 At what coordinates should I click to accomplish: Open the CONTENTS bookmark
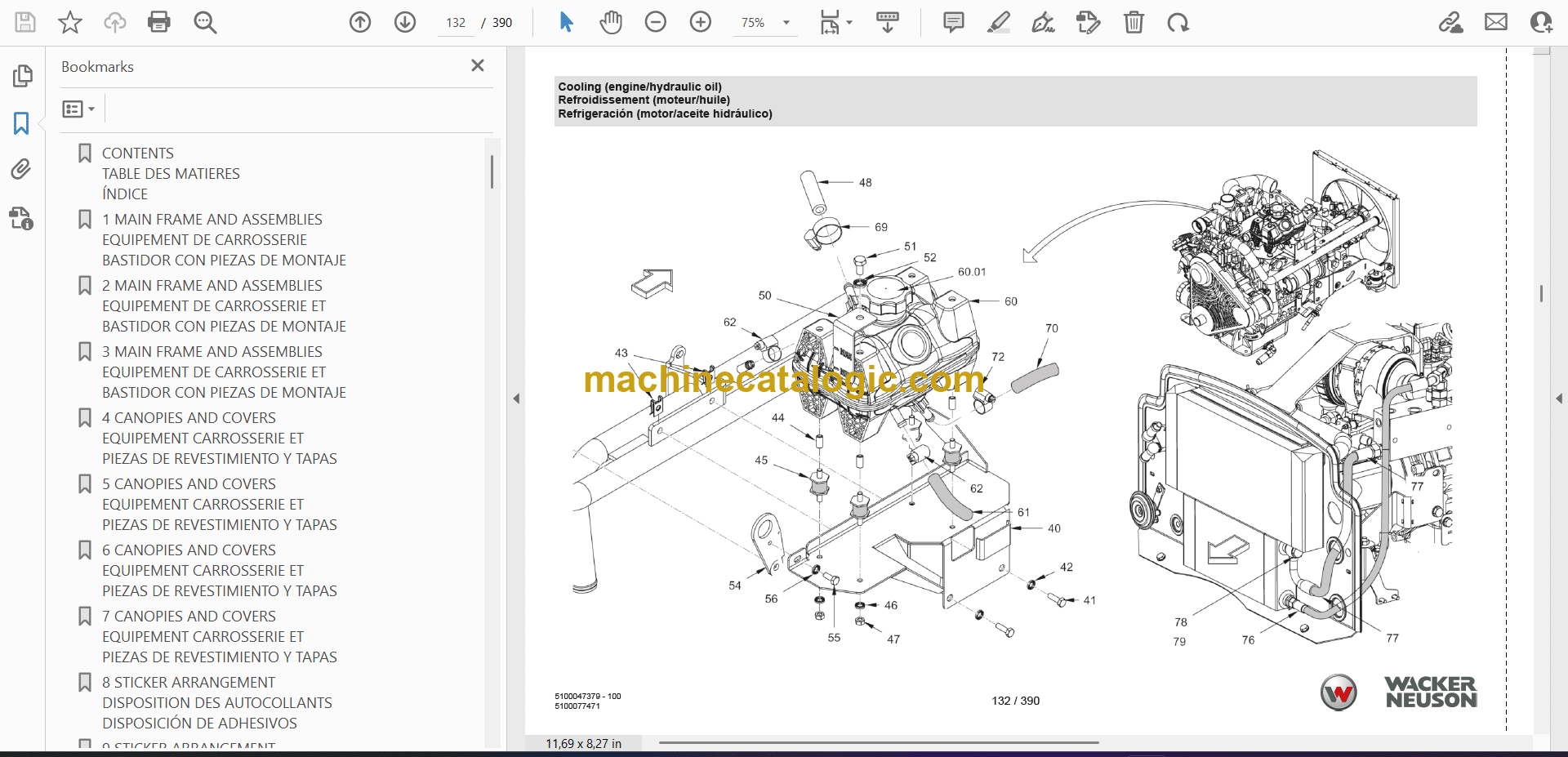pyautogui.click(x=137, y=154)
